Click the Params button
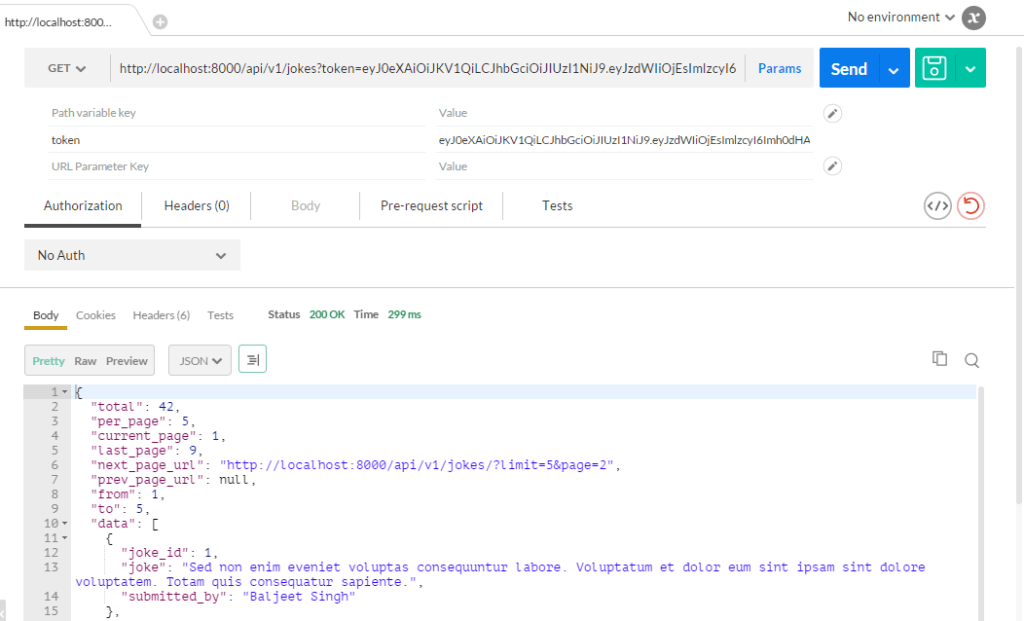 click(x=779, y=68)
